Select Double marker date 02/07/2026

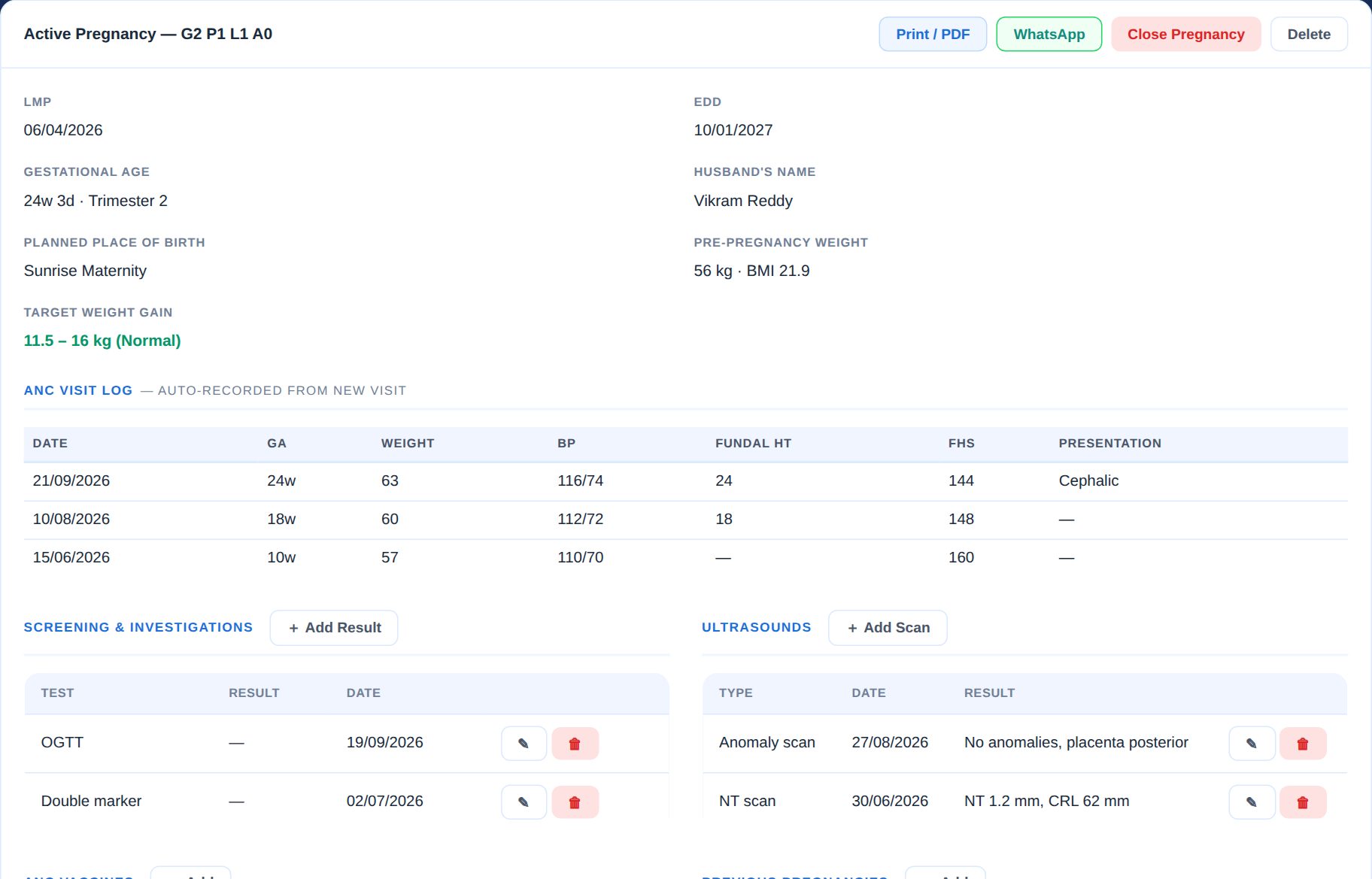click(384, 801)
